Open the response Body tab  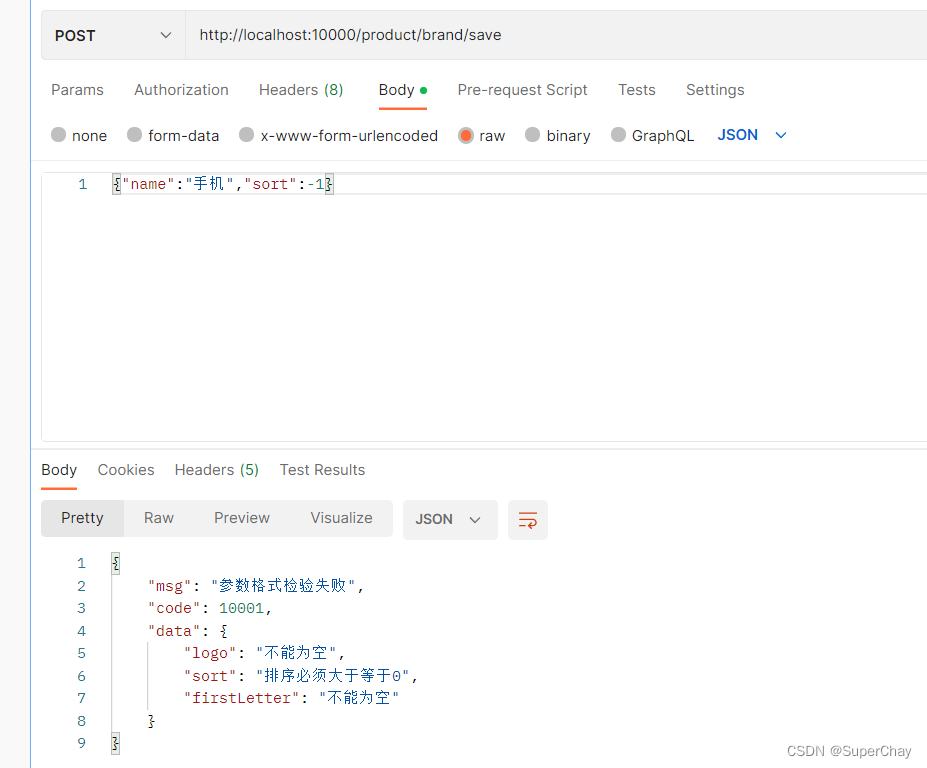point(59,470)
